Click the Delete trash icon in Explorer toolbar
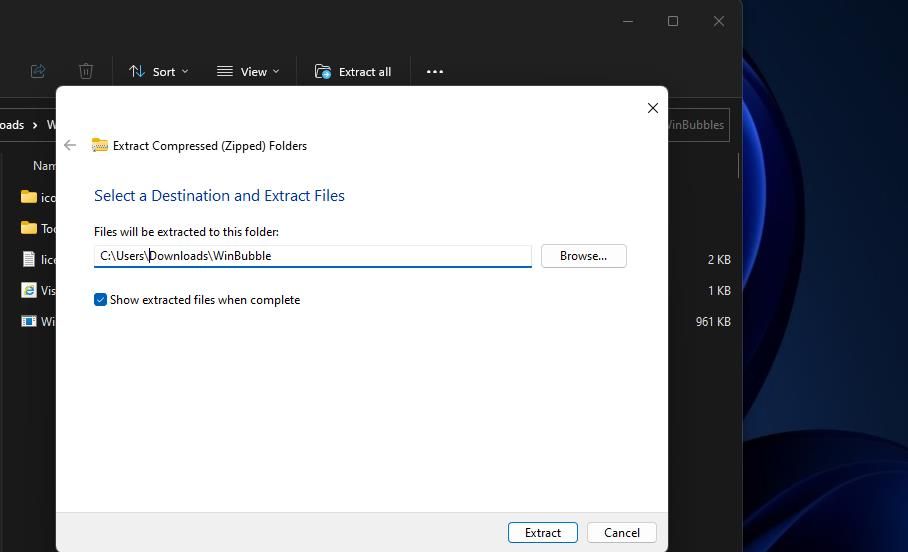The width and height of the screenshot is (908, 552). click(86, 71)
